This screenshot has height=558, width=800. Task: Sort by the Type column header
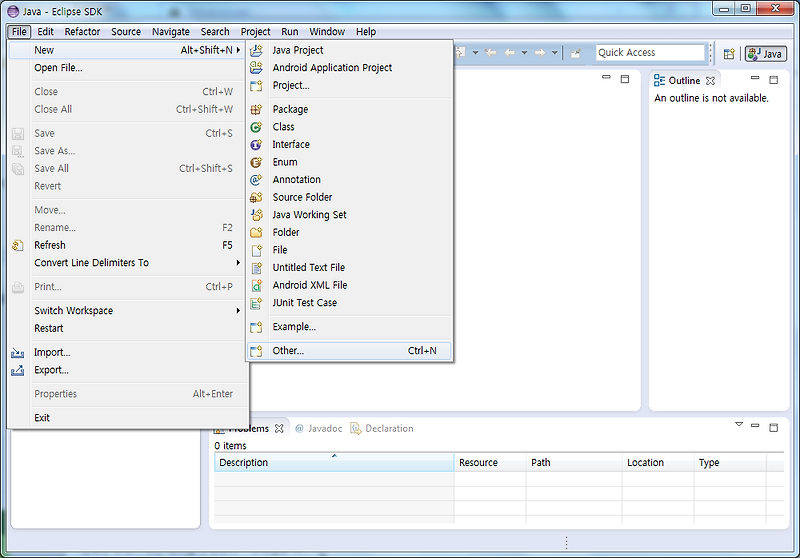coord(730,463)
